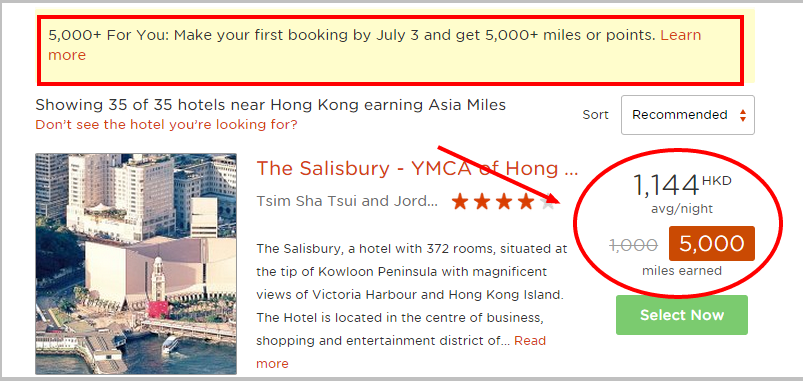Viewport: 803px width, 381px height.
Task: Click the Learn more link in promo banner
Action: pos(681,35)
